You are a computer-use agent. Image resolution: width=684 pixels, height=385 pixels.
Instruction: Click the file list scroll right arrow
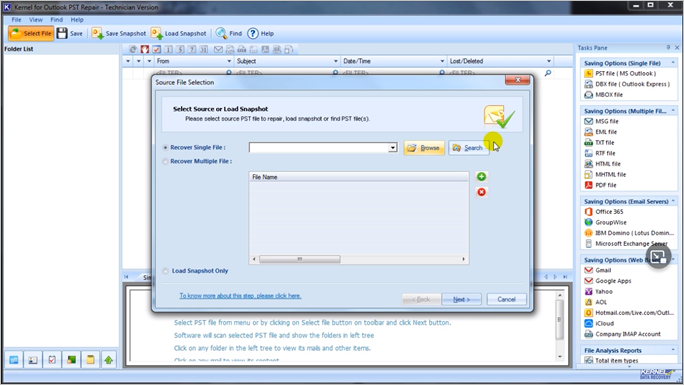tap(463, 259)
